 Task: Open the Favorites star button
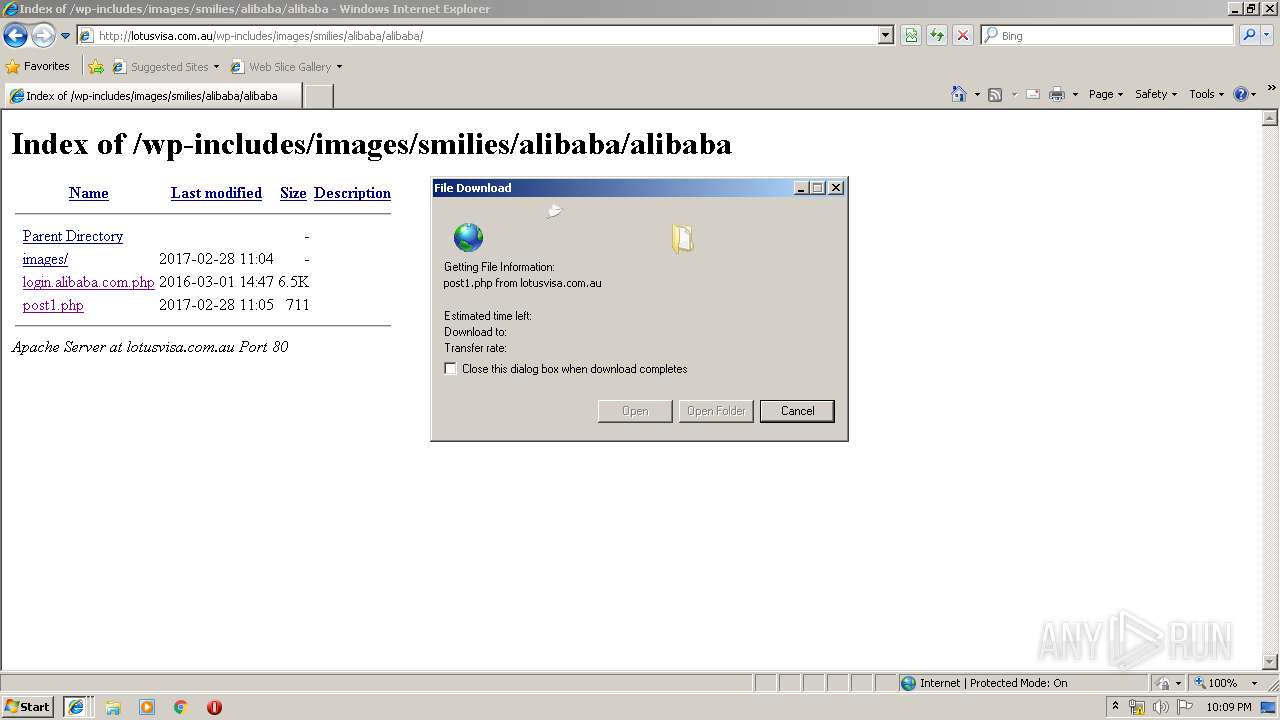(x=38, y=67)
